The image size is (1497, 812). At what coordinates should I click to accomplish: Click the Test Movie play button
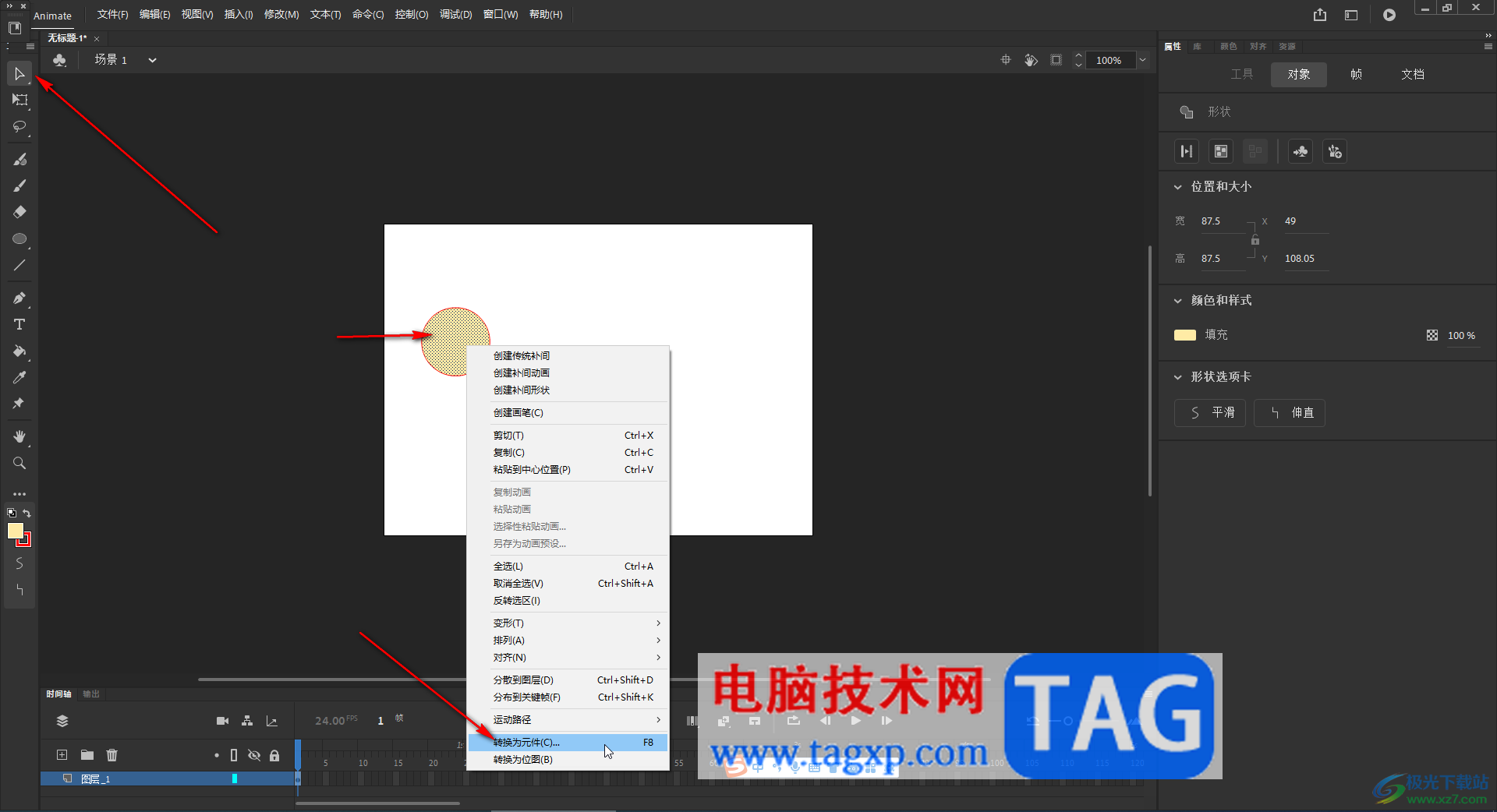click(x=1389, y=15)
